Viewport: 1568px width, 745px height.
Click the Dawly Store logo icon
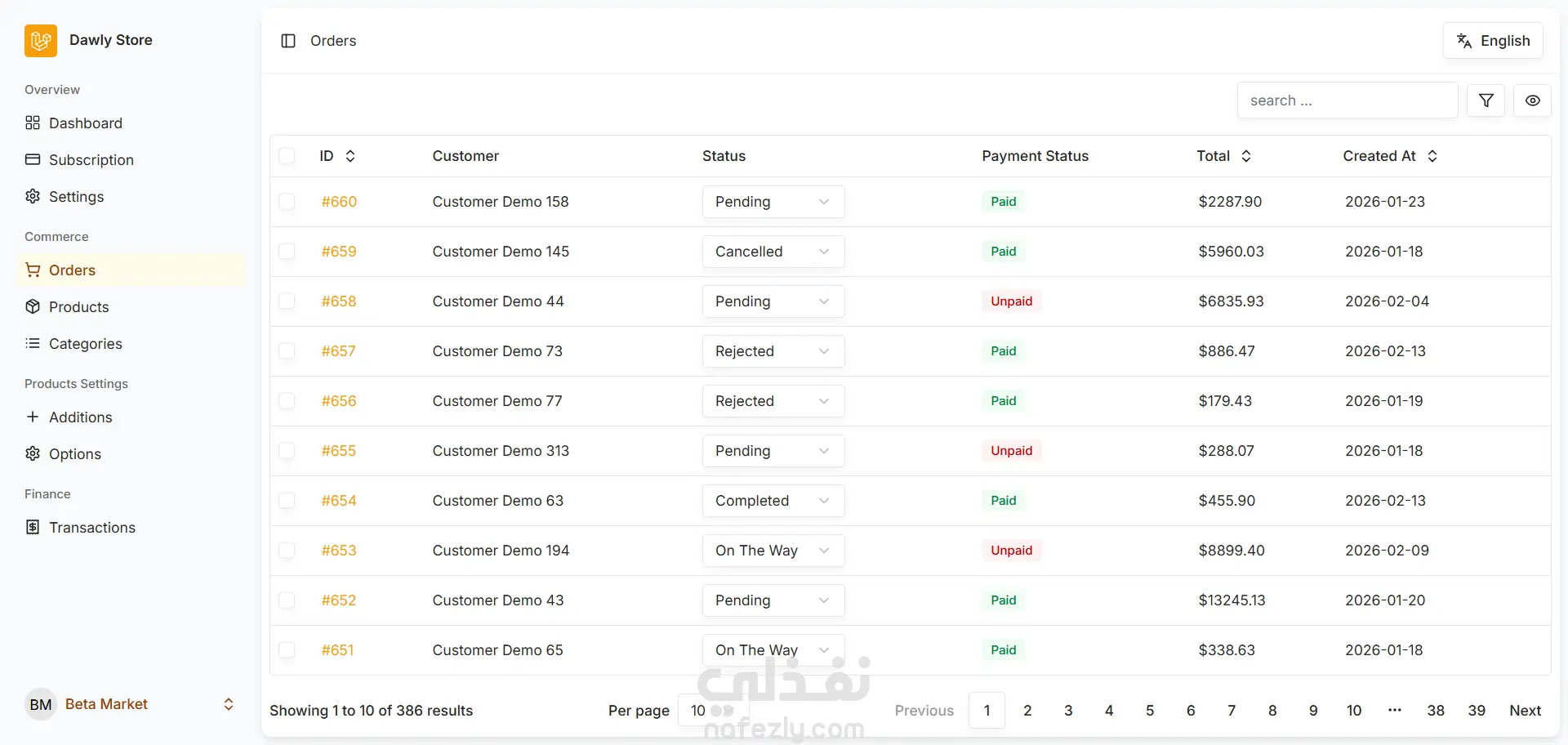click(x=41, y=40)
